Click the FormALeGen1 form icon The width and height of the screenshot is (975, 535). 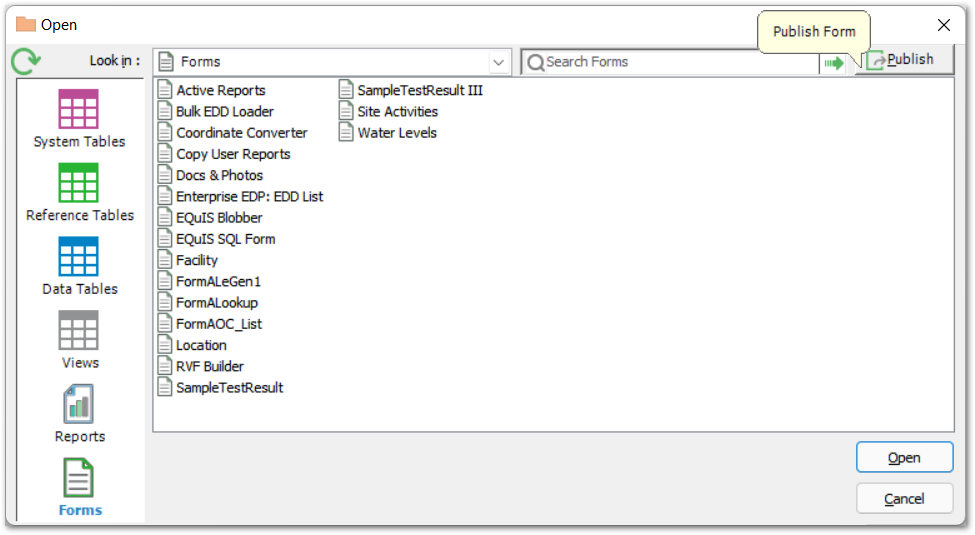click(x=165, y=281)
